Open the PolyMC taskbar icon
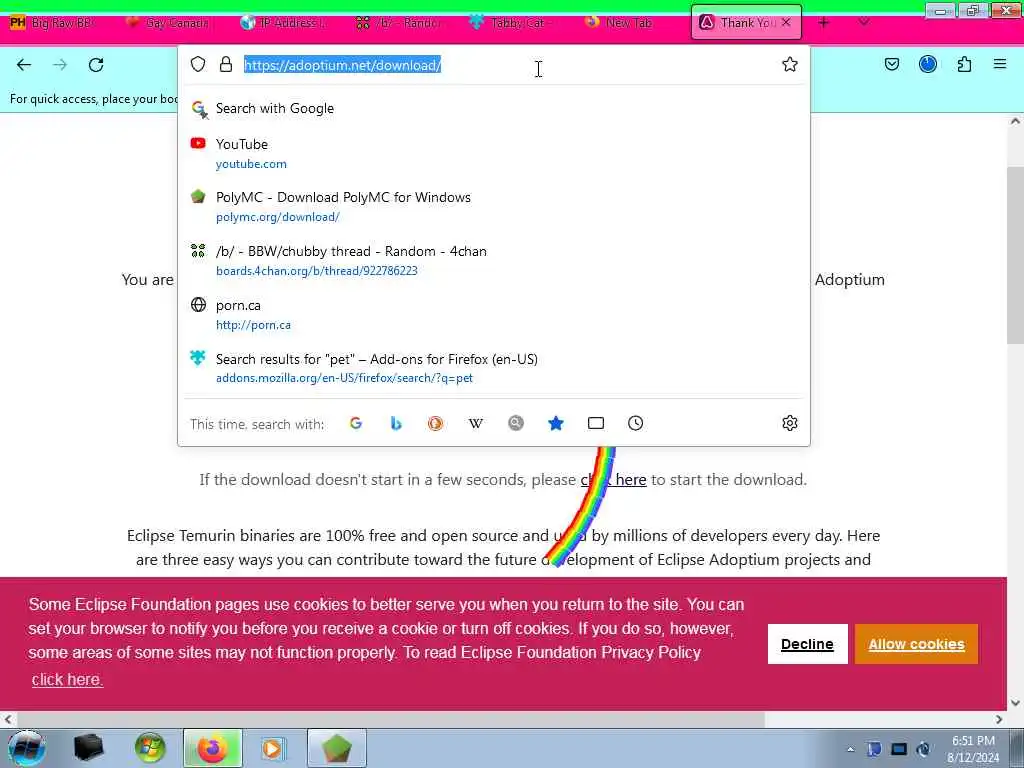Image resolution: width=1024 pixels, height=768 pixels. [336, 748]
